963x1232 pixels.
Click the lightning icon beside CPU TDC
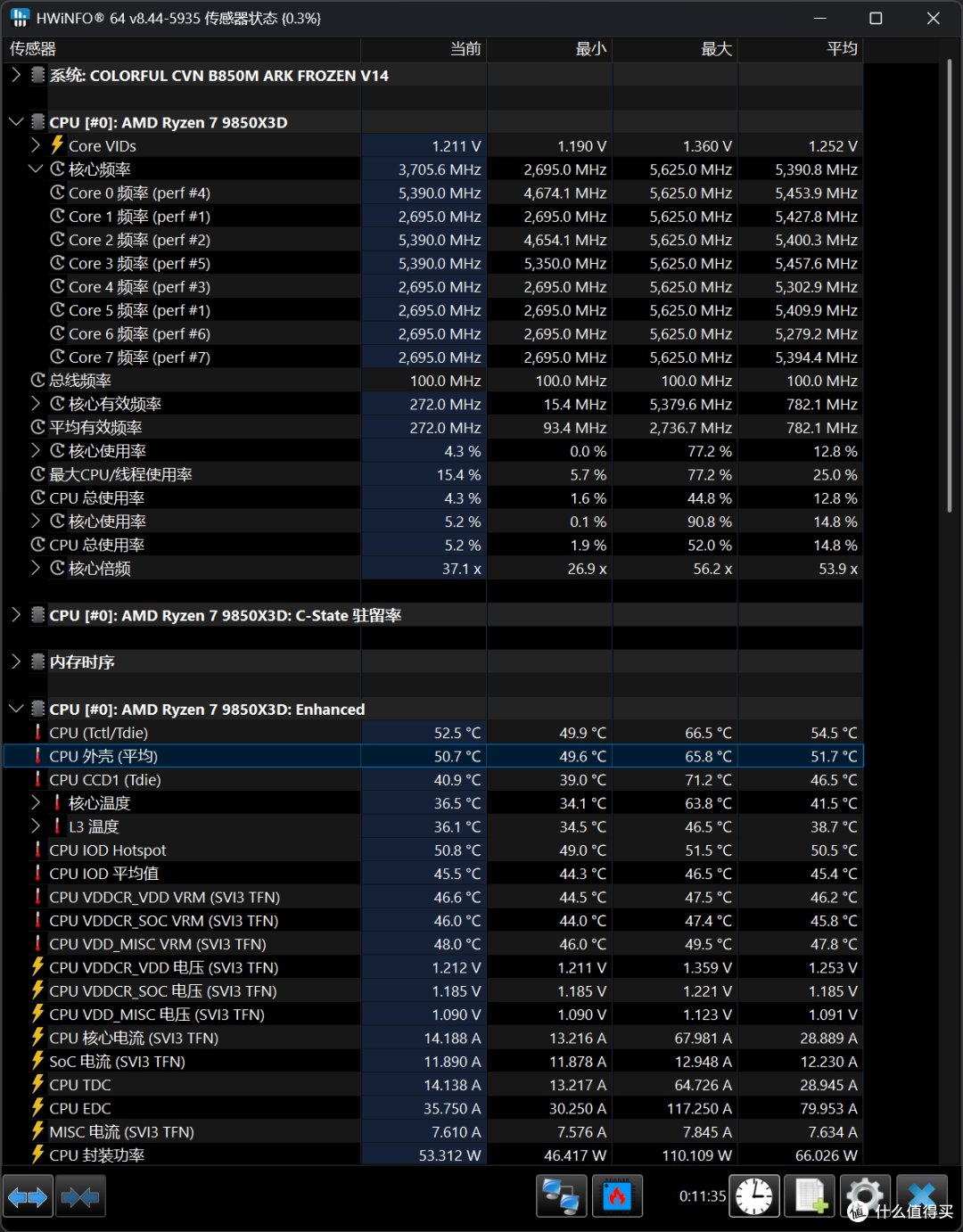click(37, 1084)
